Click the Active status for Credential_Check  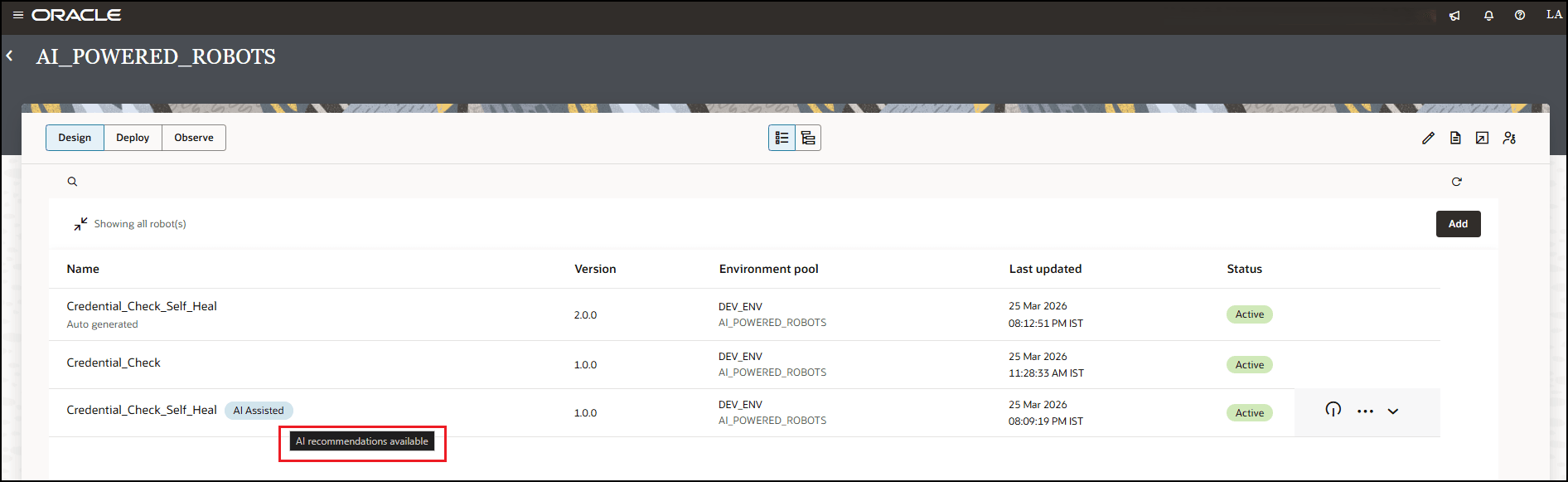pyautogui.click(x=1249, y=365)
